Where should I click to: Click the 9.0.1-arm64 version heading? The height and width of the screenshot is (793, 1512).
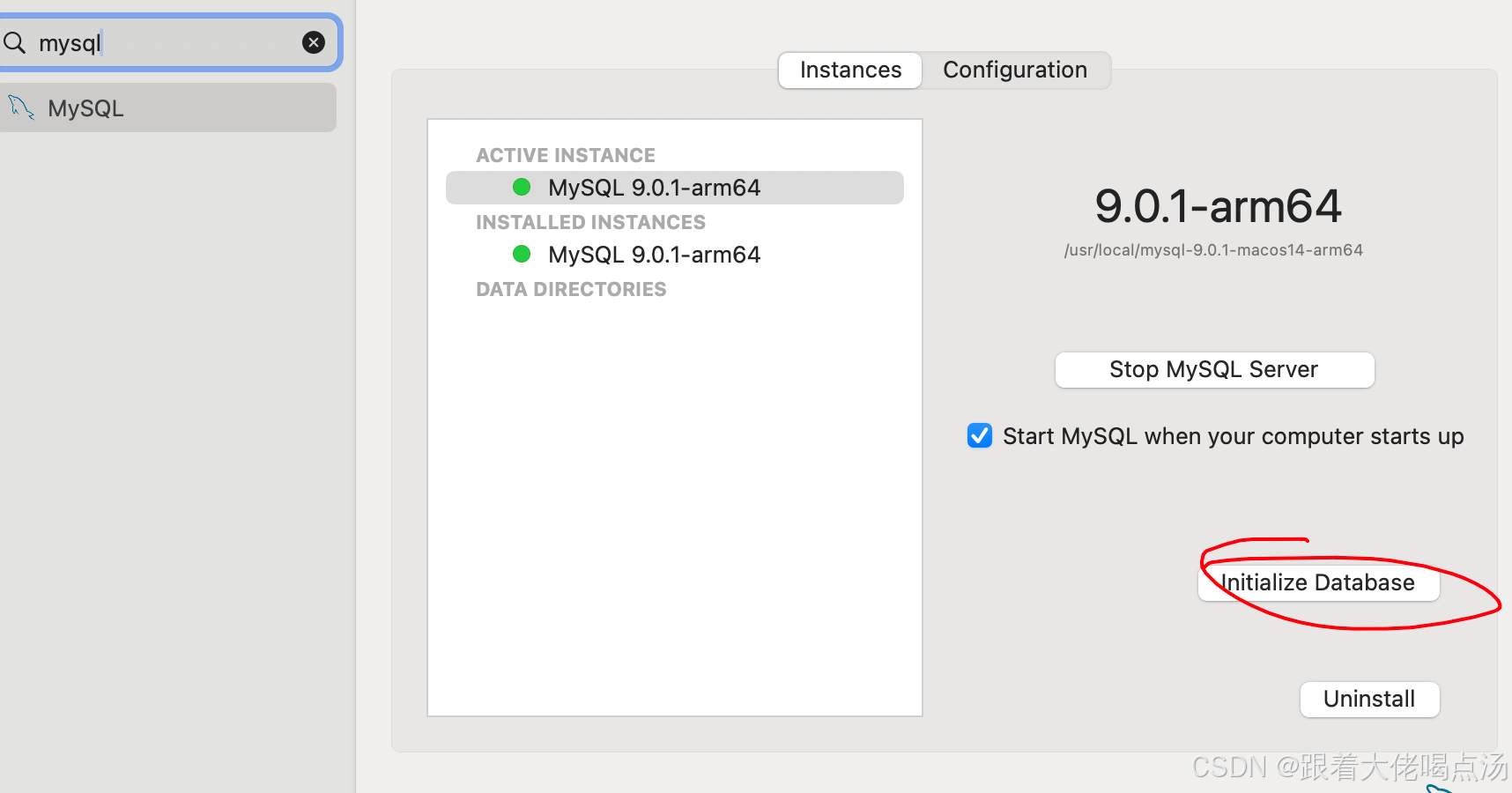1218,206
